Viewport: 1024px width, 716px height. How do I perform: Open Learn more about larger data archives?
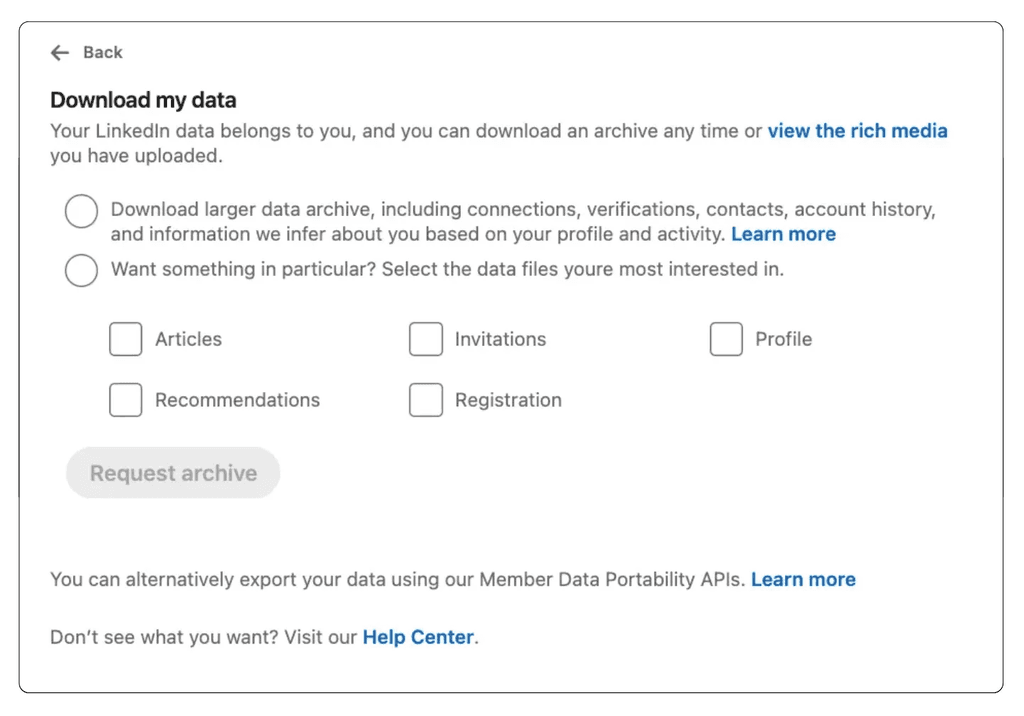(x=783, y=233)
